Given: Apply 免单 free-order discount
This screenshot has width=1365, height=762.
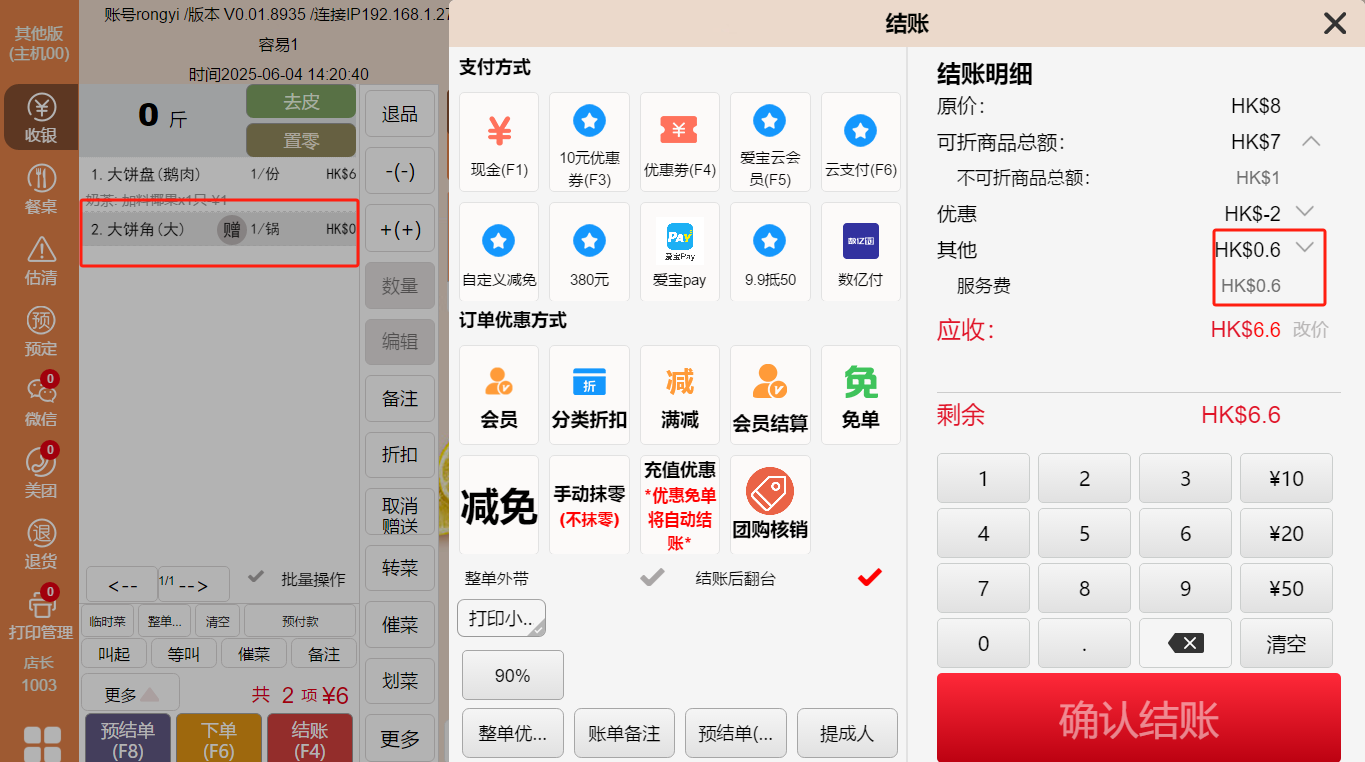Looking at the screenshot, I should click(x=860, y=394).
